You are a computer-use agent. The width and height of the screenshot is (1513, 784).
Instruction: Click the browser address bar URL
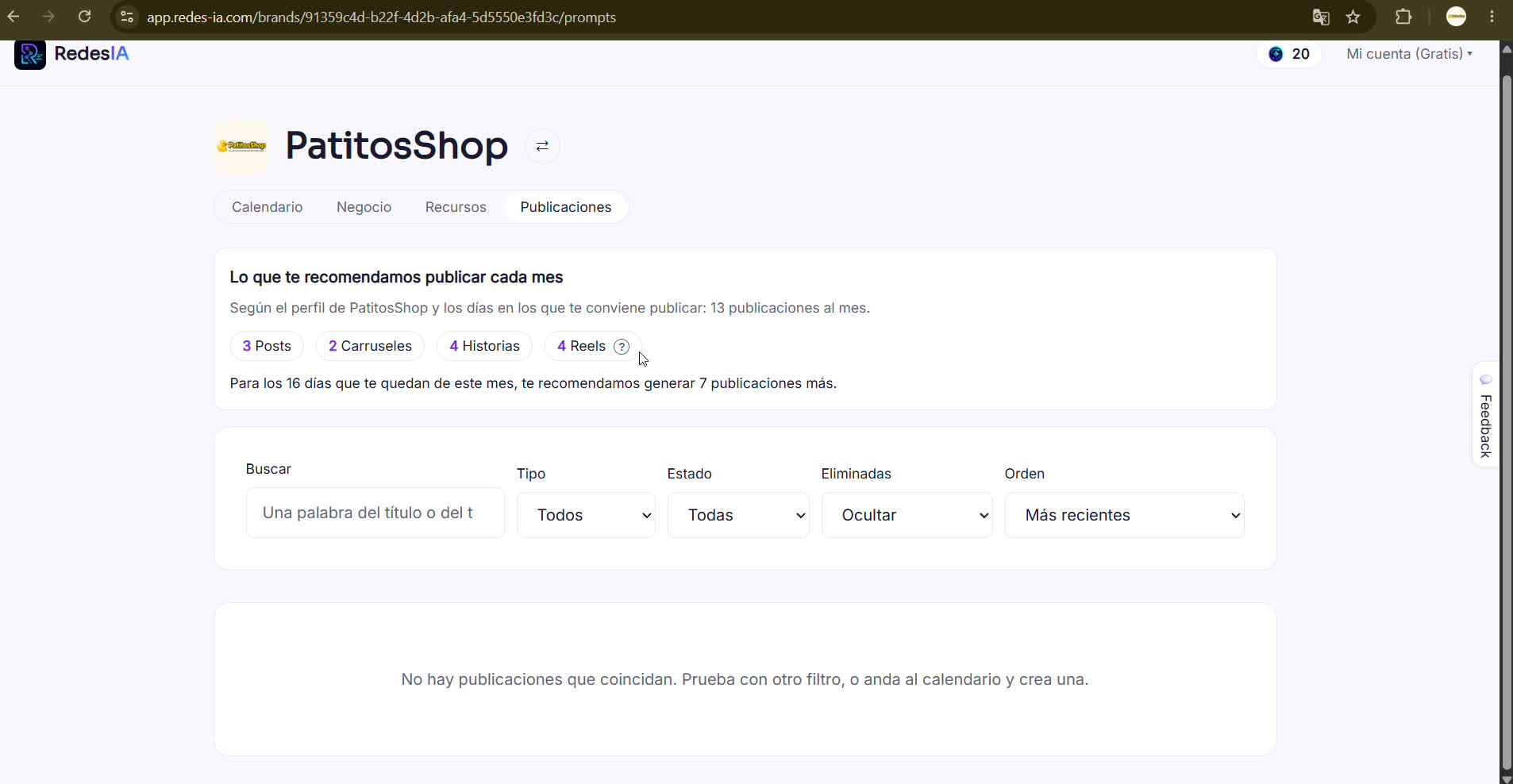point(381,17)
